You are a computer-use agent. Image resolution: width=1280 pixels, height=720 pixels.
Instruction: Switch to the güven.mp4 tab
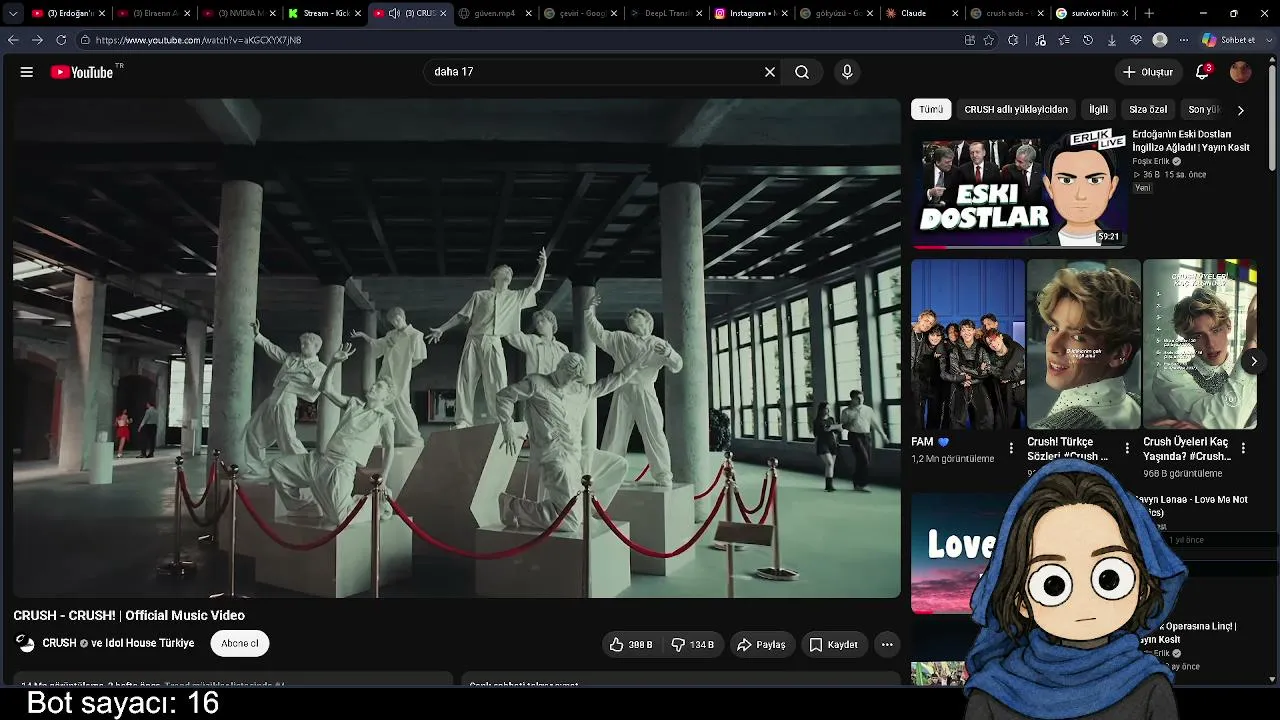point(495,13)
